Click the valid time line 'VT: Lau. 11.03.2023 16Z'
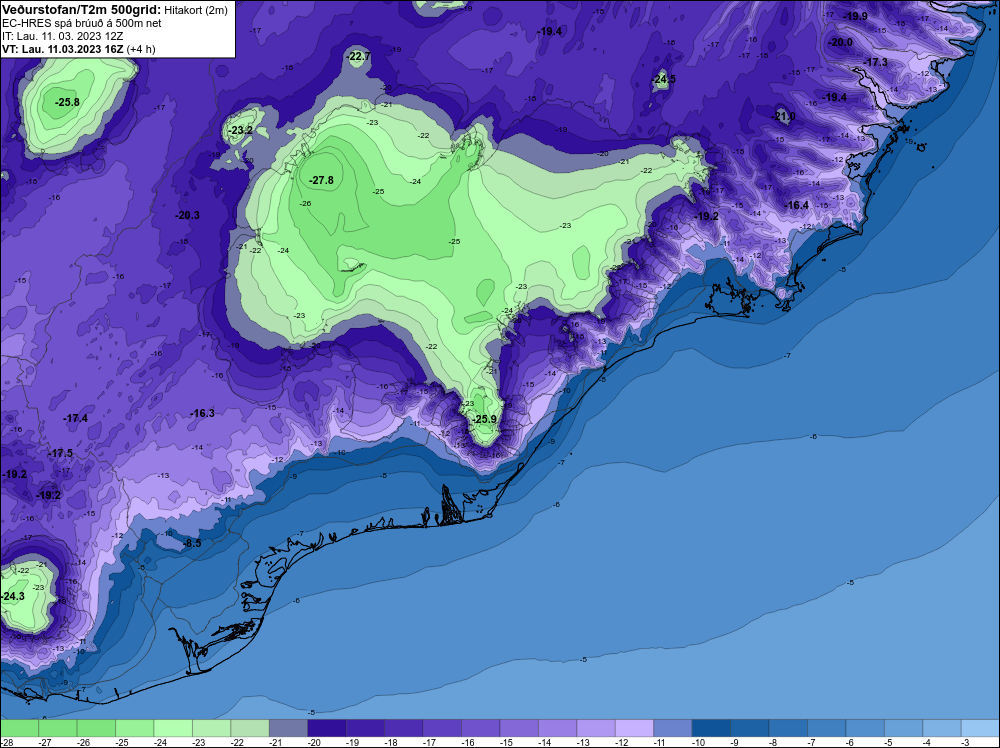 (63, 49)
